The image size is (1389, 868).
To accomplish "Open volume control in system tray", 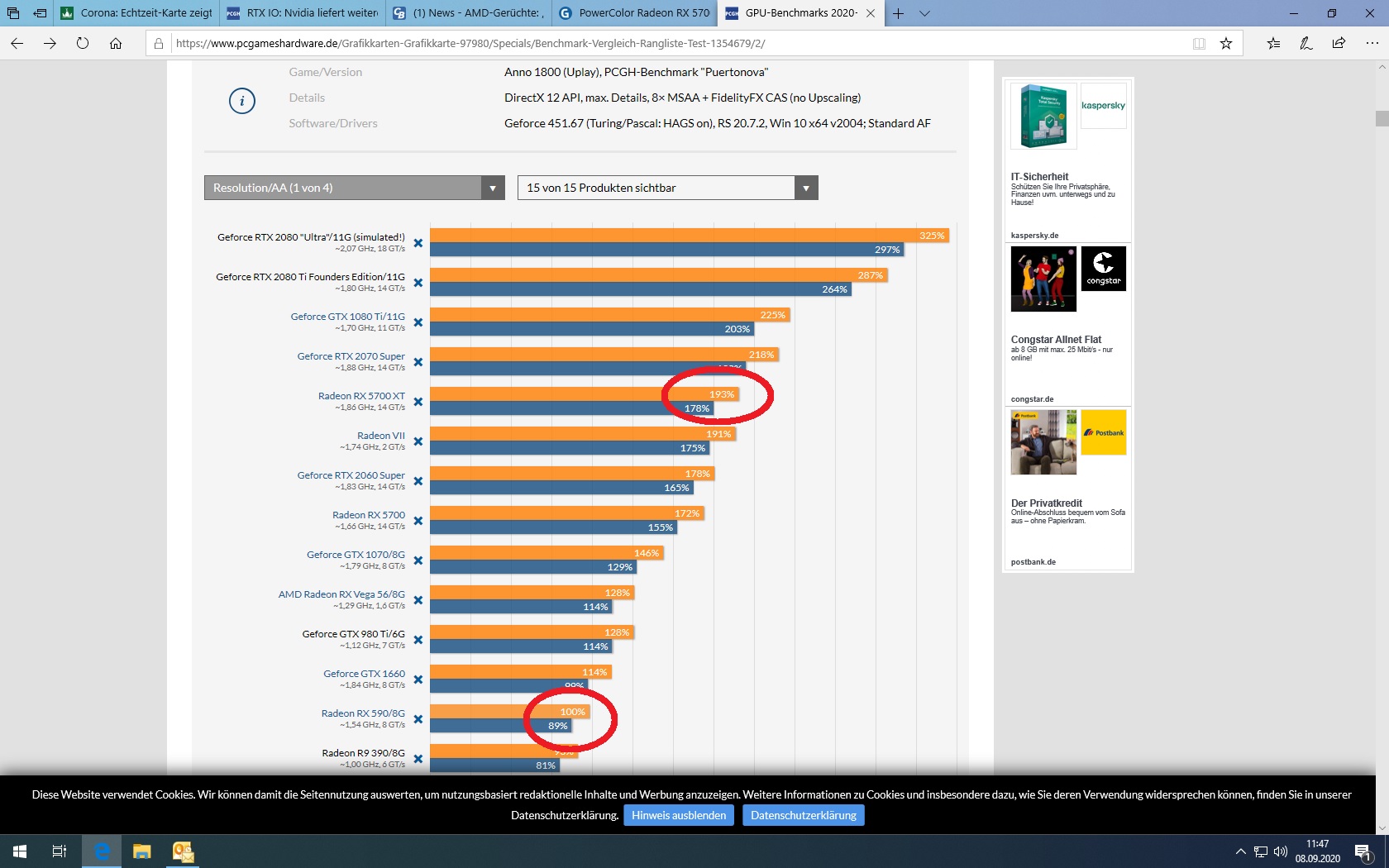I will point(1281,851).
